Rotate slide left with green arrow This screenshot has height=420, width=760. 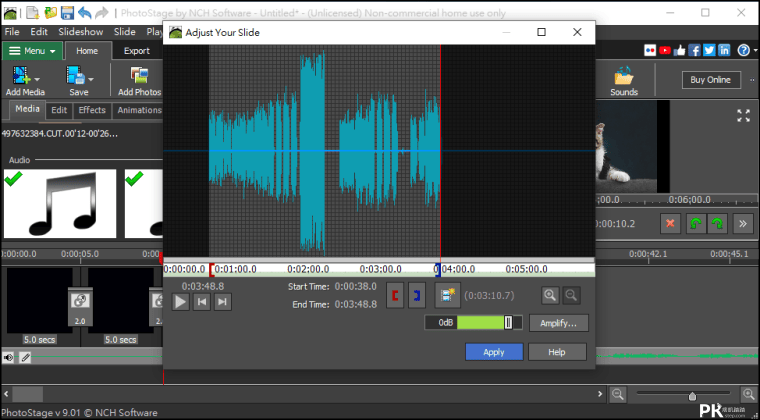(696, 224)
